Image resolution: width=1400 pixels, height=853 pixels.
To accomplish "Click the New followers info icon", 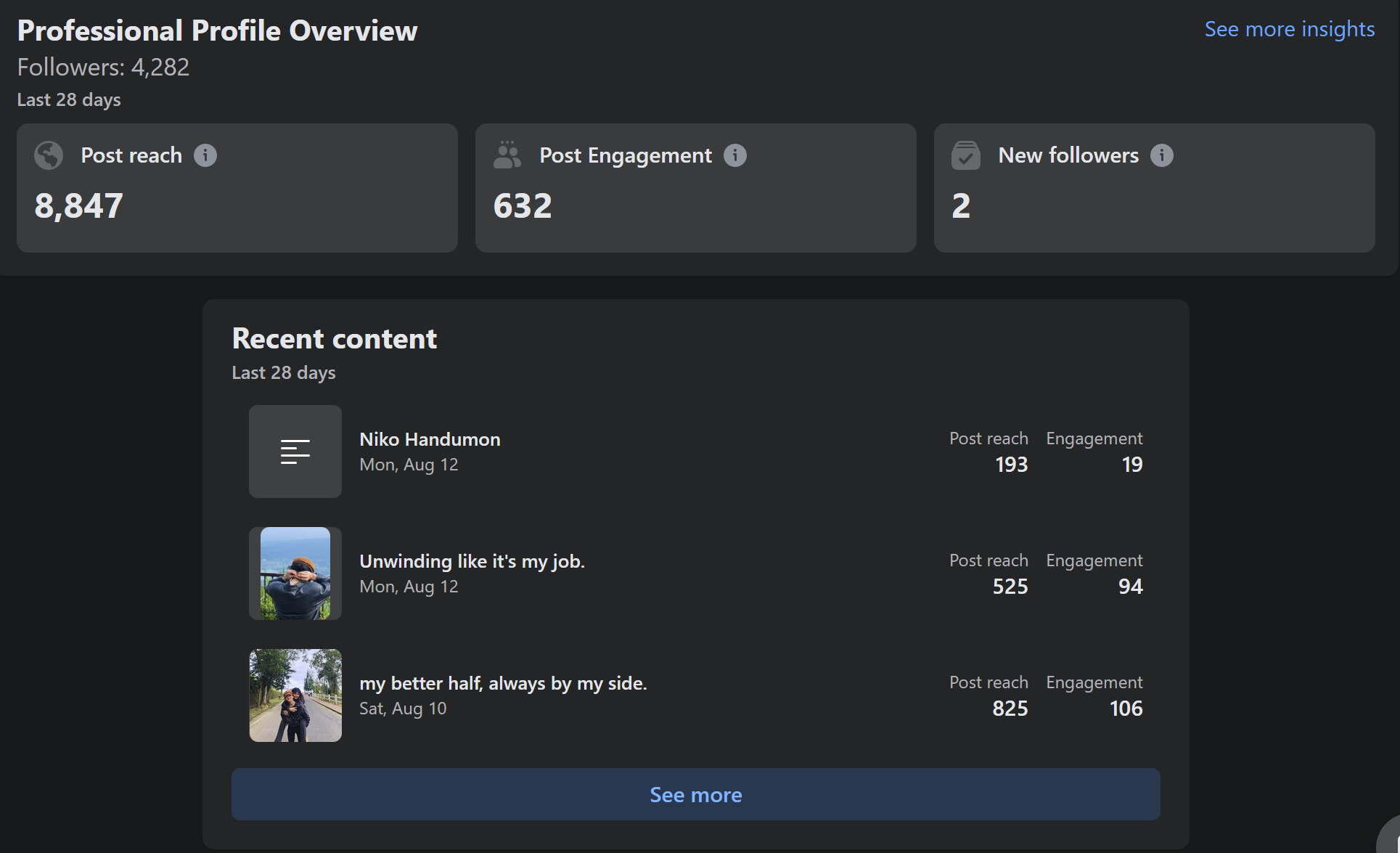I will click(1162, 155).
